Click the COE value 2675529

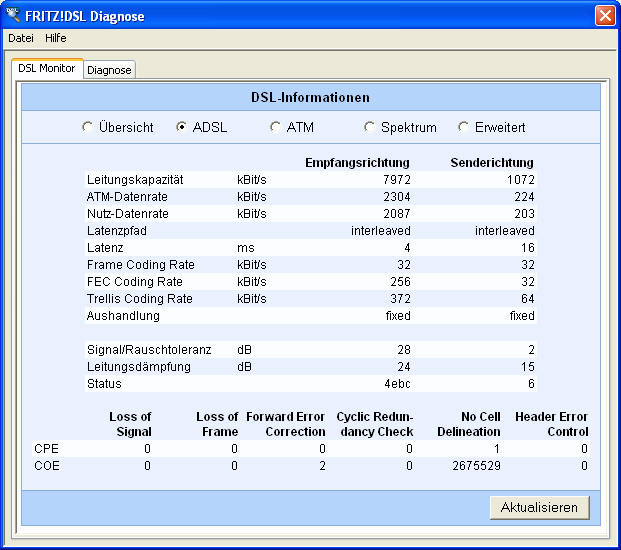tap(476, 466)
